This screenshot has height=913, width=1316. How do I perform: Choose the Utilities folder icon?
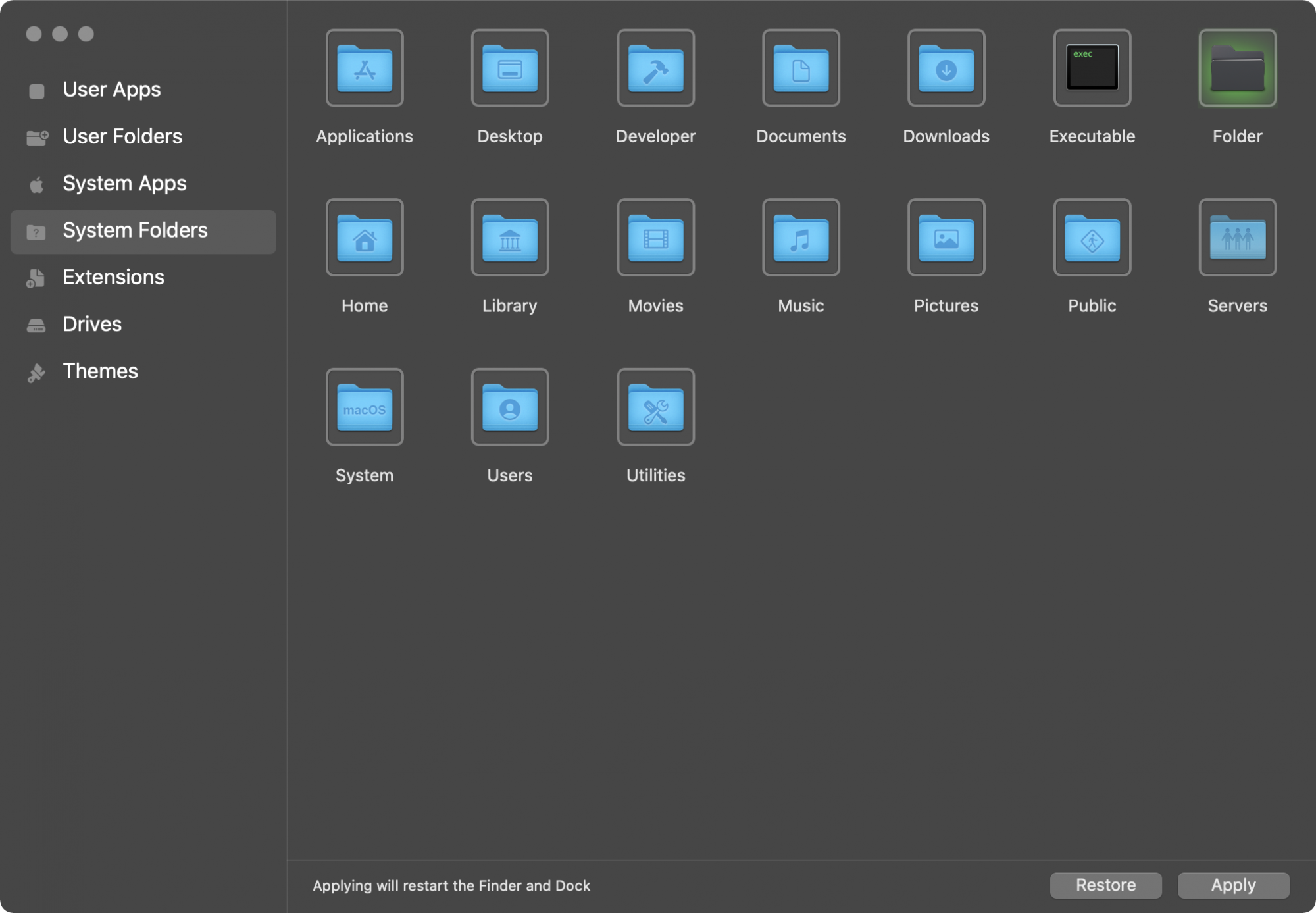655,407
